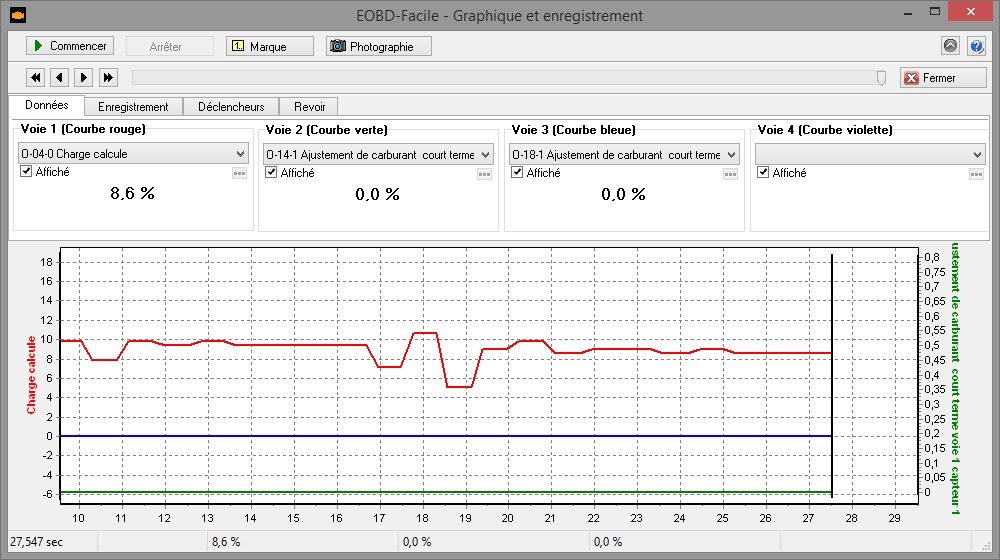1000x560 pixels.
Task: Click the help question mark icon
Action: tap(977, 46)
